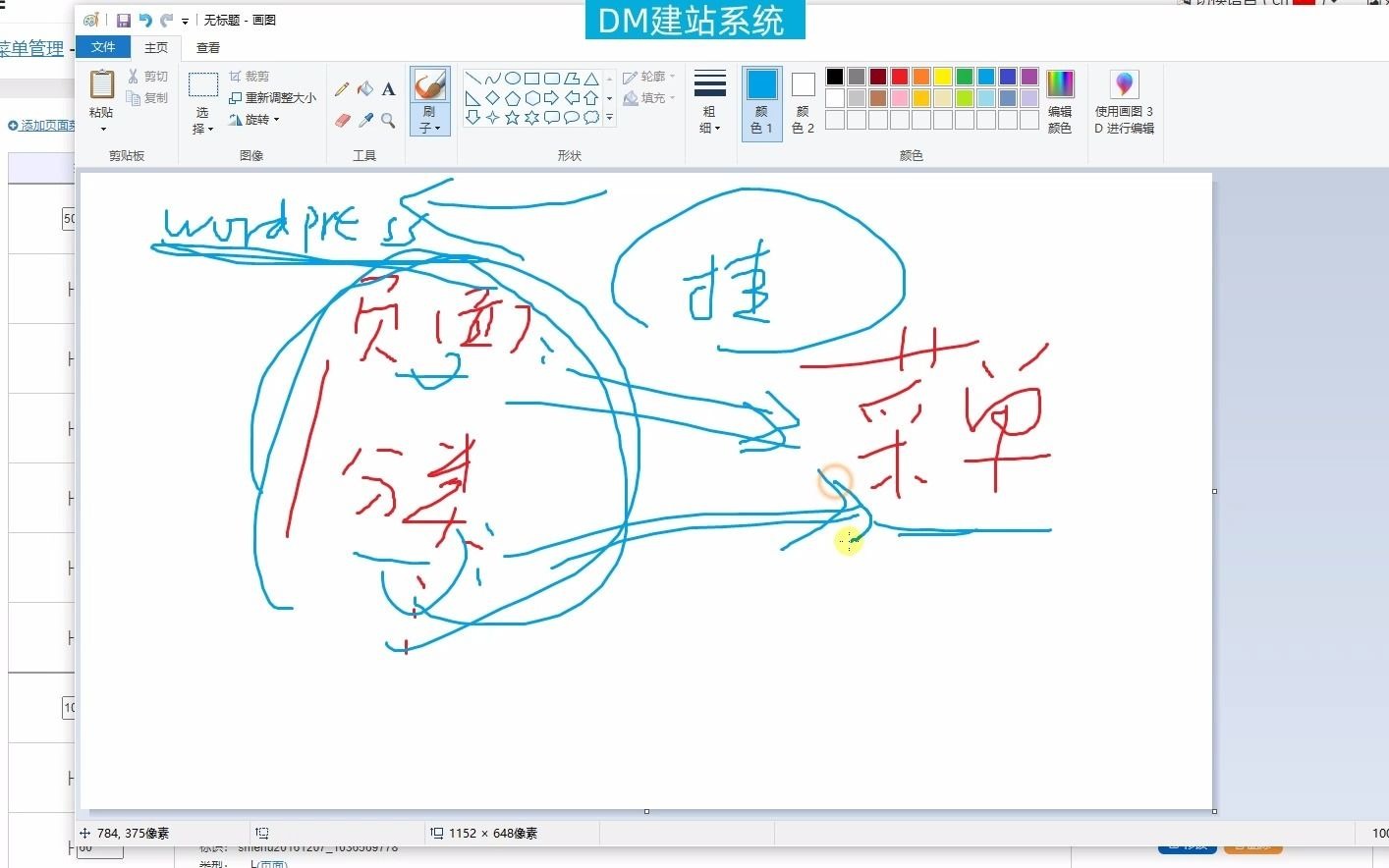This screenshot has width=1389, height=868.
Task: Click Copy (复制) in the clipboard group
Action: click(x=148, y=98)
